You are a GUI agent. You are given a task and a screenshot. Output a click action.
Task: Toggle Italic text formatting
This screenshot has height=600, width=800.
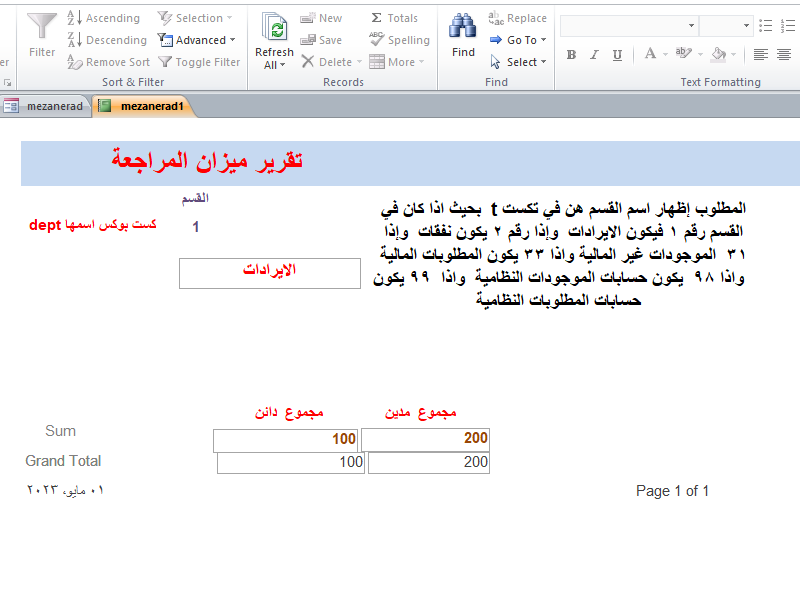tap(594, 55)
